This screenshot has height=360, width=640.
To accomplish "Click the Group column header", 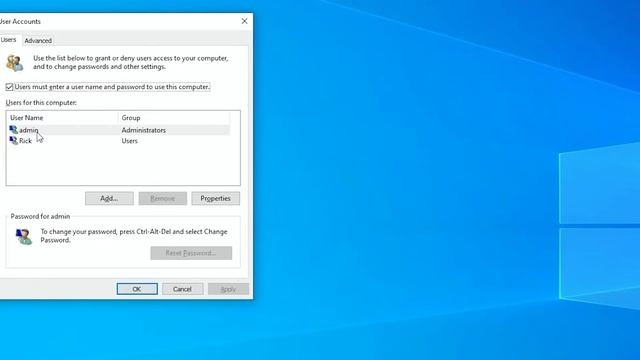I will [174, 118].
